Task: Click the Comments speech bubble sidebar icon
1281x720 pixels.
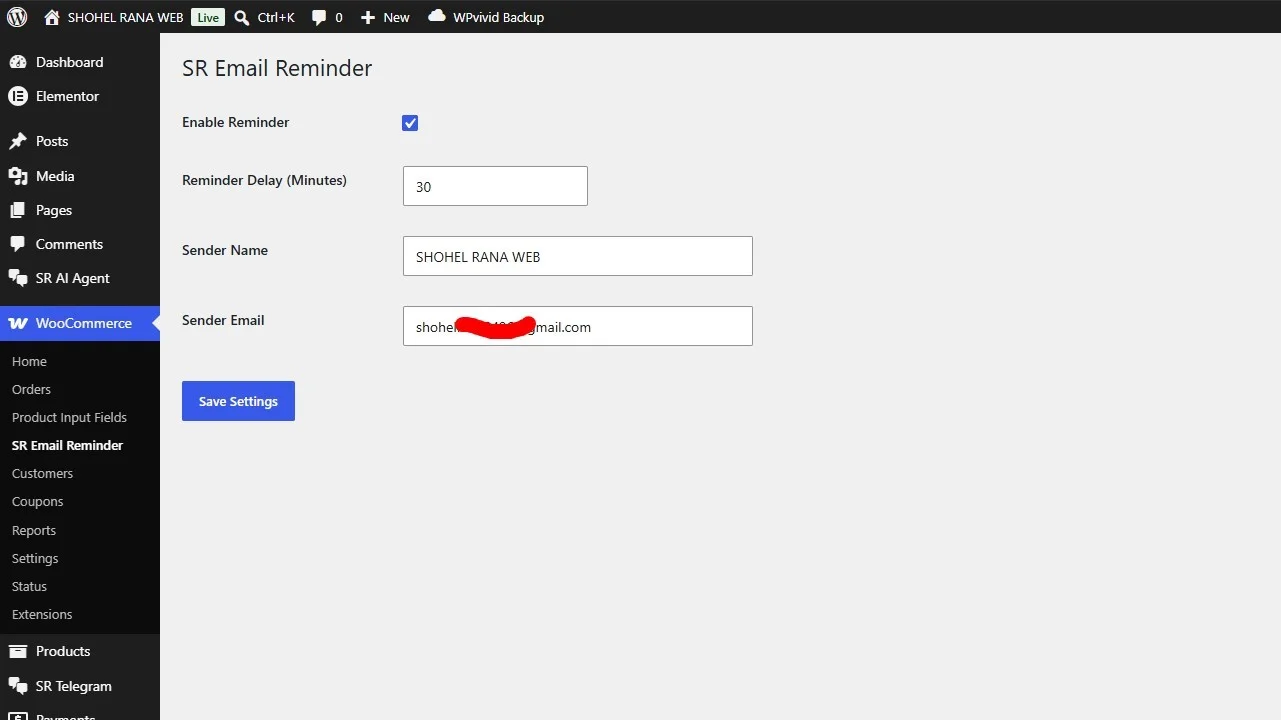Action: tap(17, 244)
